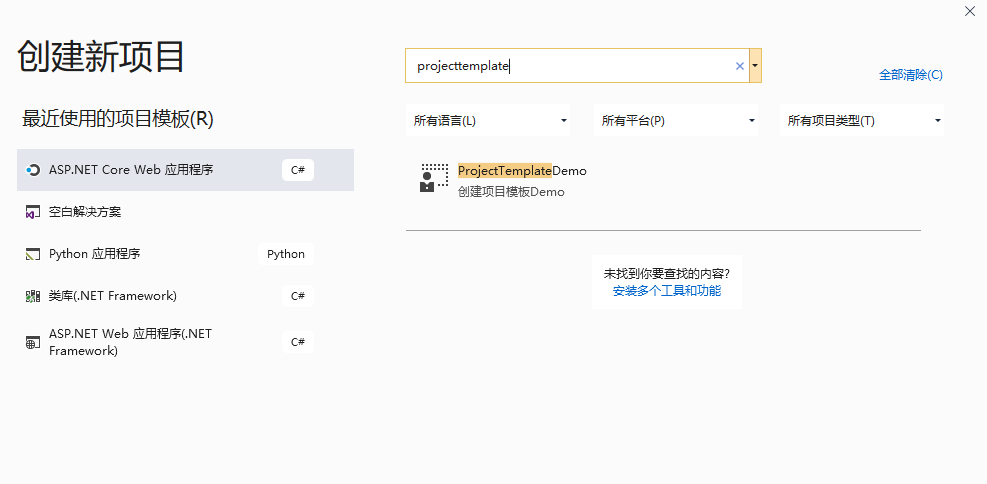Screen dimensions: 987x484
Task: Click the ASP.NET Core Web application icon
Action: click(x=33, y=170)
